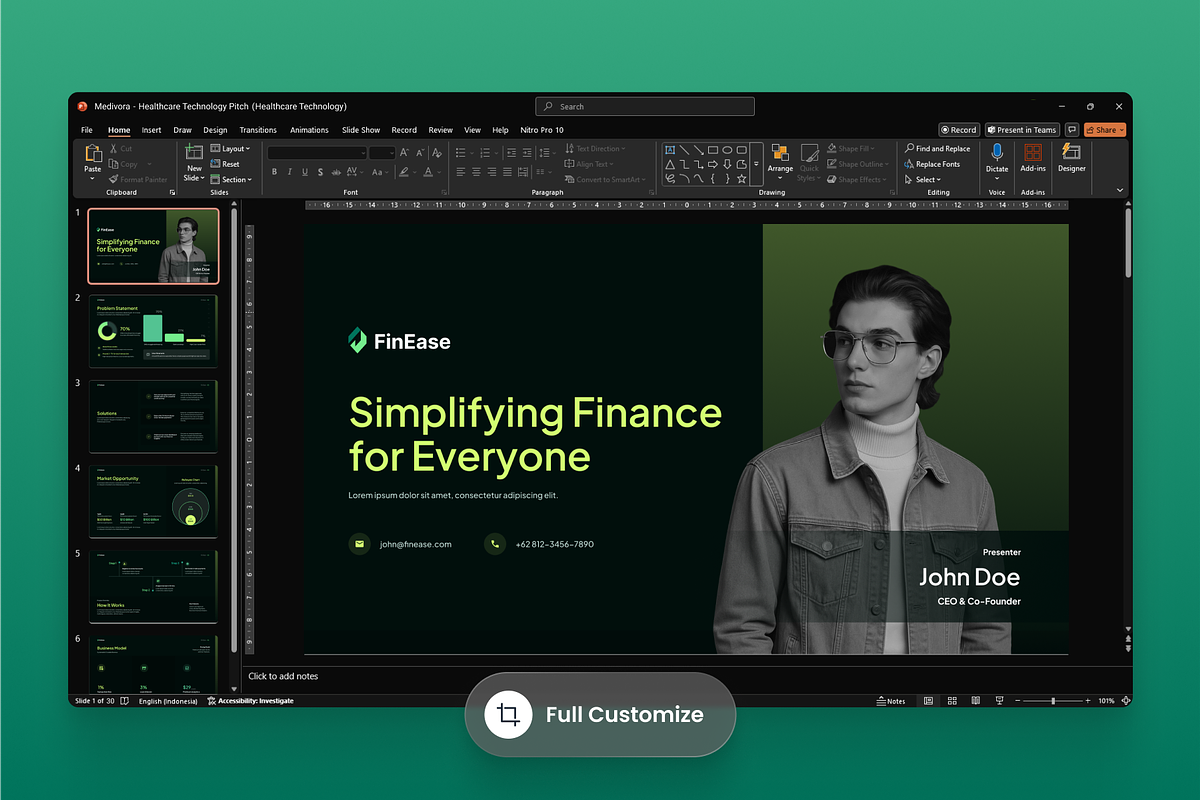
Task: Click Increase Font Size icon
Action: click(x=404, y=152)
